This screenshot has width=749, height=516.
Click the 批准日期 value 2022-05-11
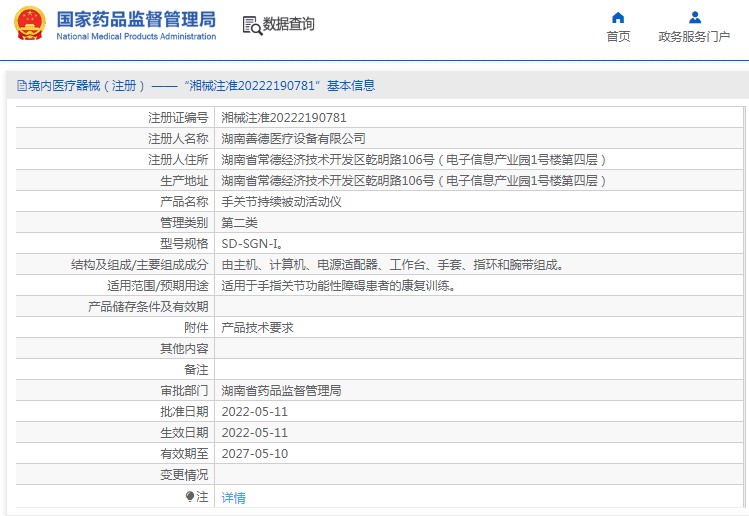[x=255, y=412]
